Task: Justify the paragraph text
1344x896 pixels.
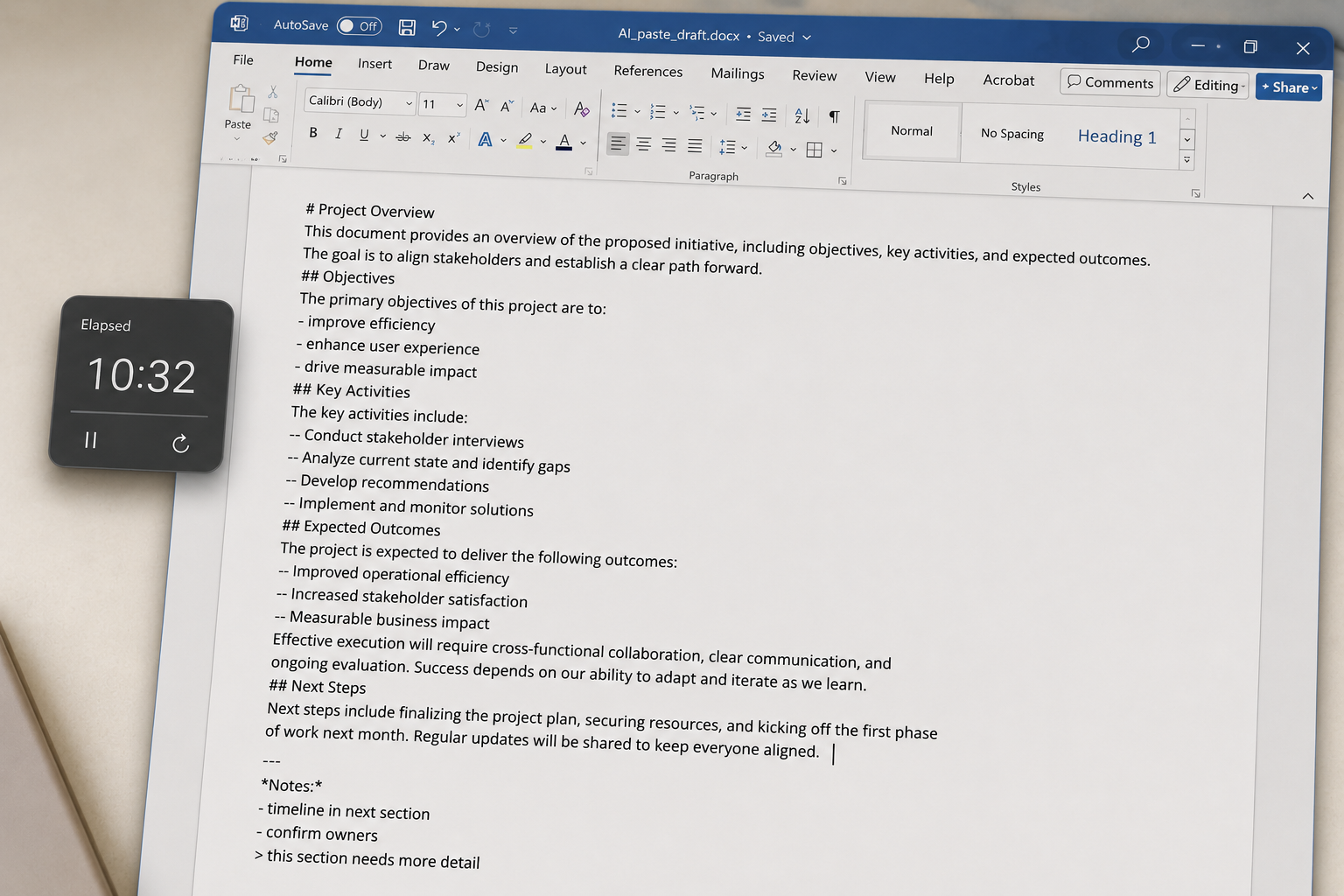Action: pyautogui.click(x=695, y=146)
